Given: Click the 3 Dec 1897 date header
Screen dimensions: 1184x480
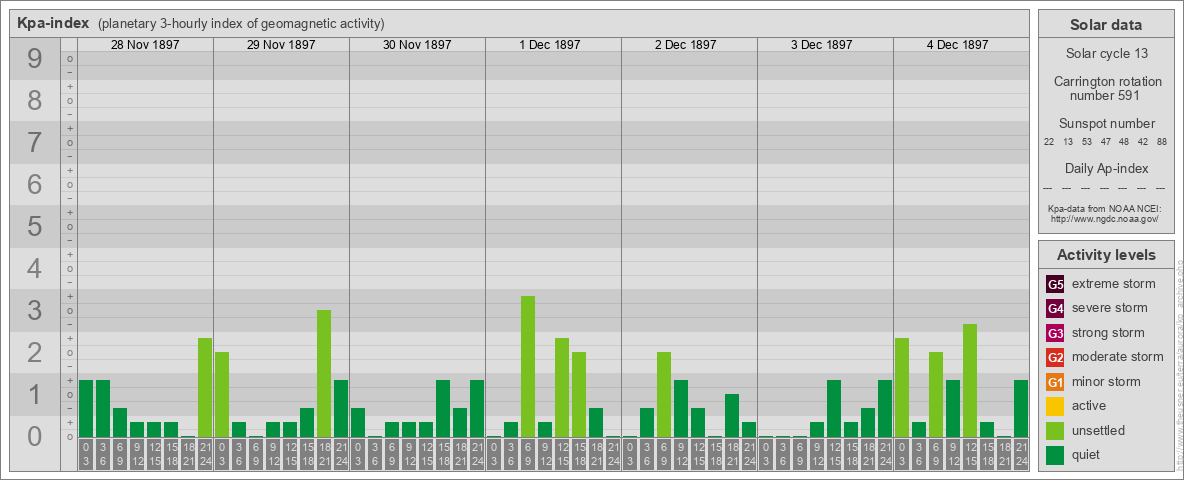Looking at the screenshot, I should tap(822, 45).
